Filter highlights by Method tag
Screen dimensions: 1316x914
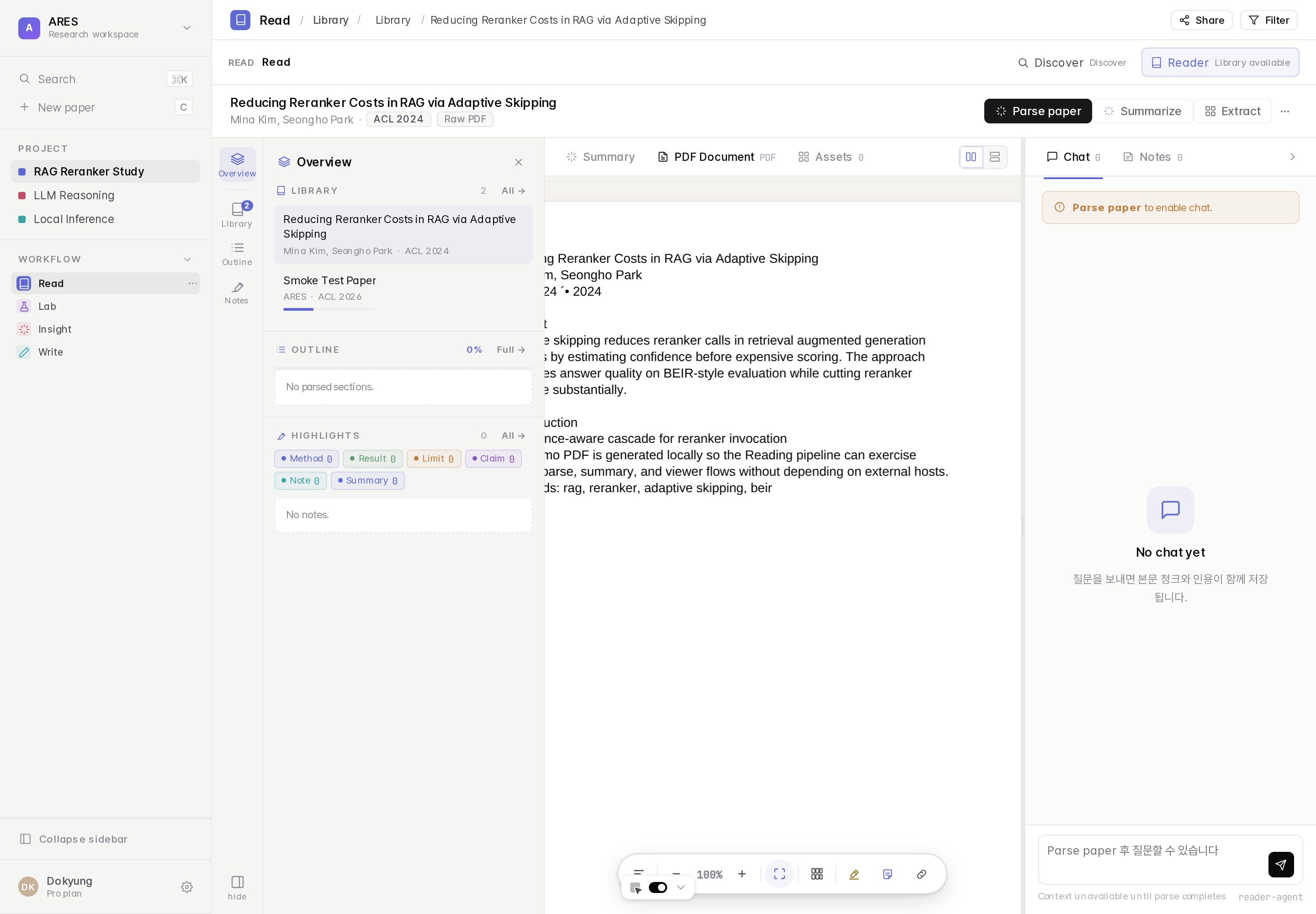pyautogui.click(x=306, y=459)
